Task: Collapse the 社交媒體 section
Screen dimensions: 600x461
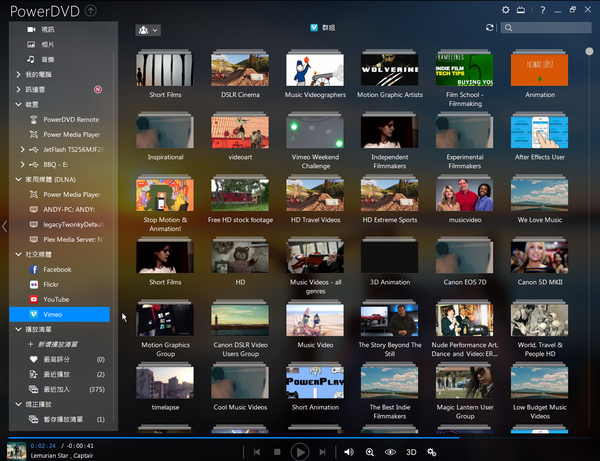Action: 6,255
